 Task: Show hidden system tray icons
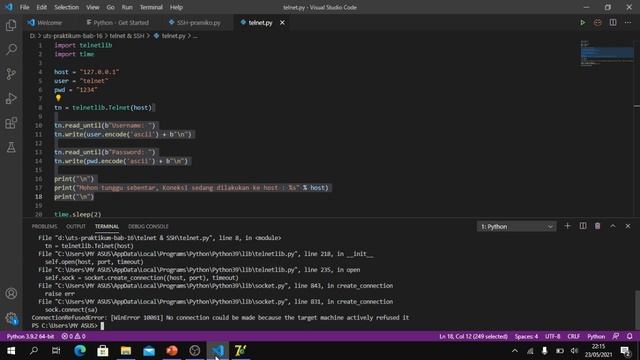click(x=515, y=351)
